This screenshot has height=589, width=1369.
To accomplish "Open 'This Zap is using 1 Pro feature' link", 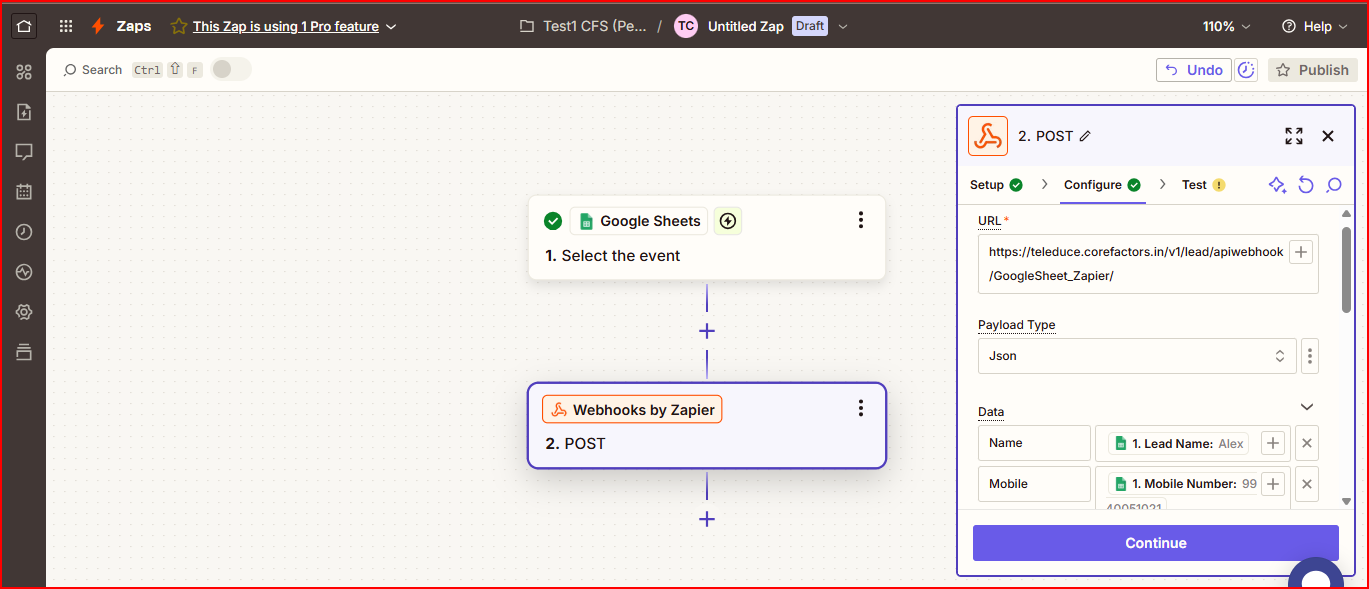I will pos(286,27).
